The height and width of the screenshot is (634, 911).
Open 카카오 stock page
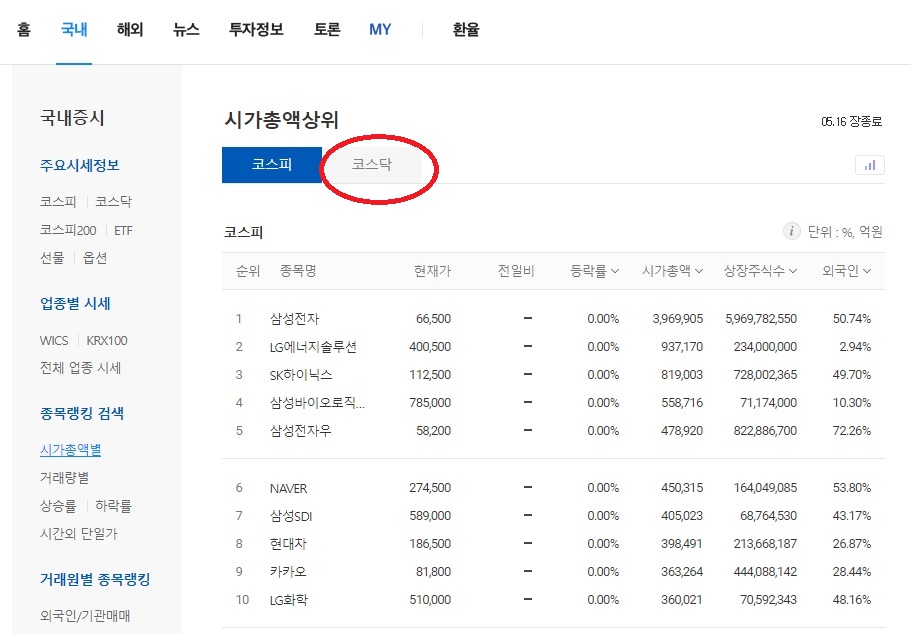[288, 572]
